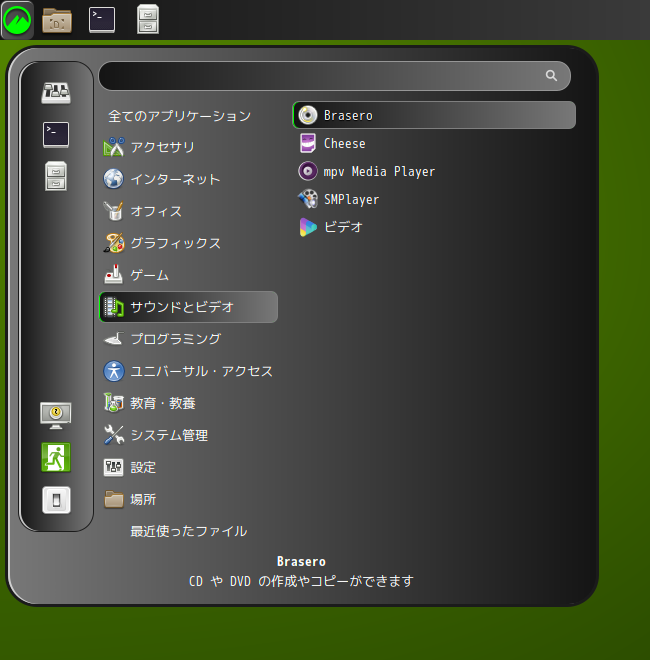650x660 pixels.
Task: Launch terminal from the top panel
Action: (x=102, y=20)
